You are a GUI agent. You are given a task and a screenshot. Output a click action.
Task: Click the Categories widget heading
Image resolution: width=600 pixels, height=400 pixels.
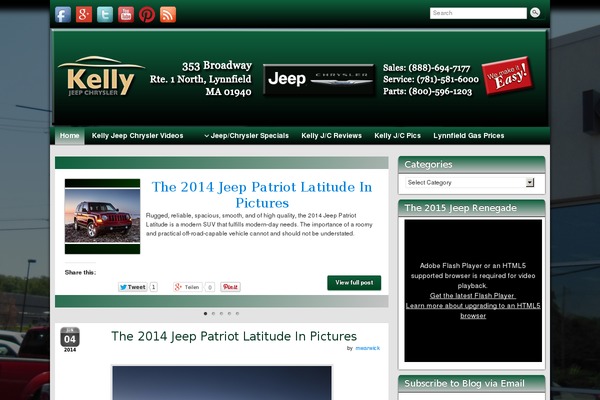point(428,165)
